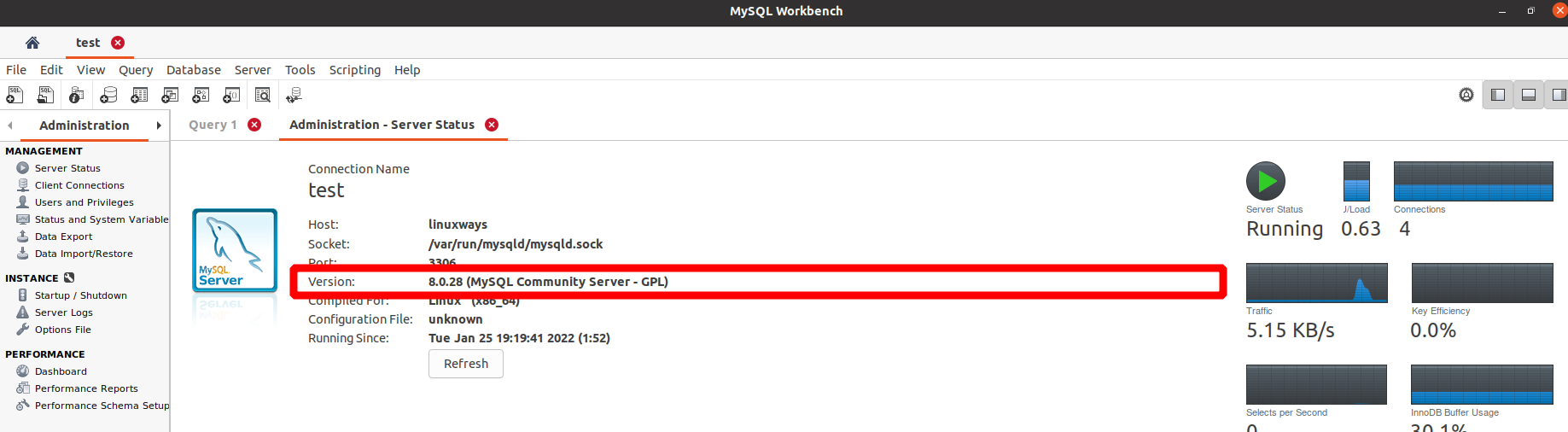Create a new schema icon

click(x=108, y=95)
